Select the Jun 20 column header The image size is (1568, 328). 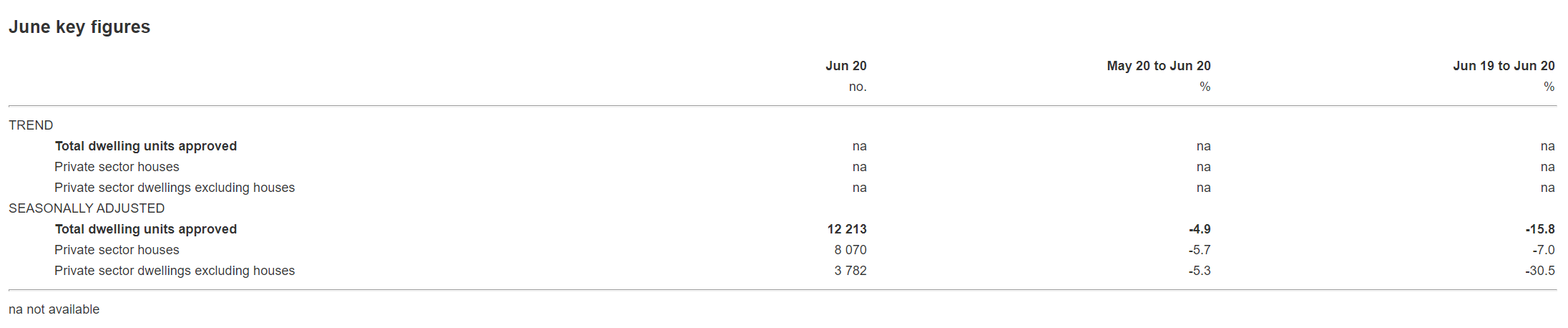click(x=846, y=66)
